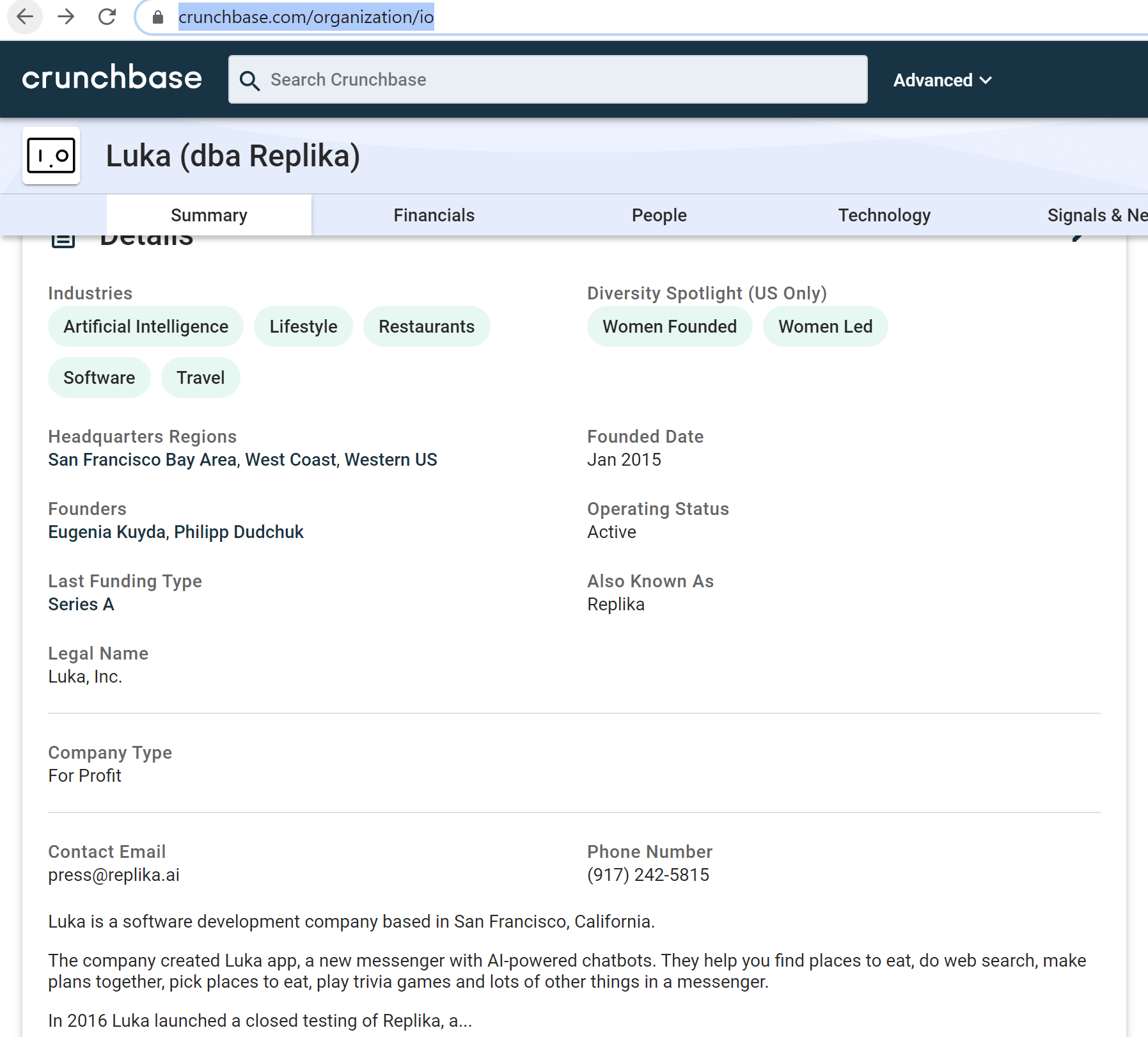This screenshot has width=1148, height=1037.
Task: Reload the page with refresh icon
Action: click(x=107, y=17)
